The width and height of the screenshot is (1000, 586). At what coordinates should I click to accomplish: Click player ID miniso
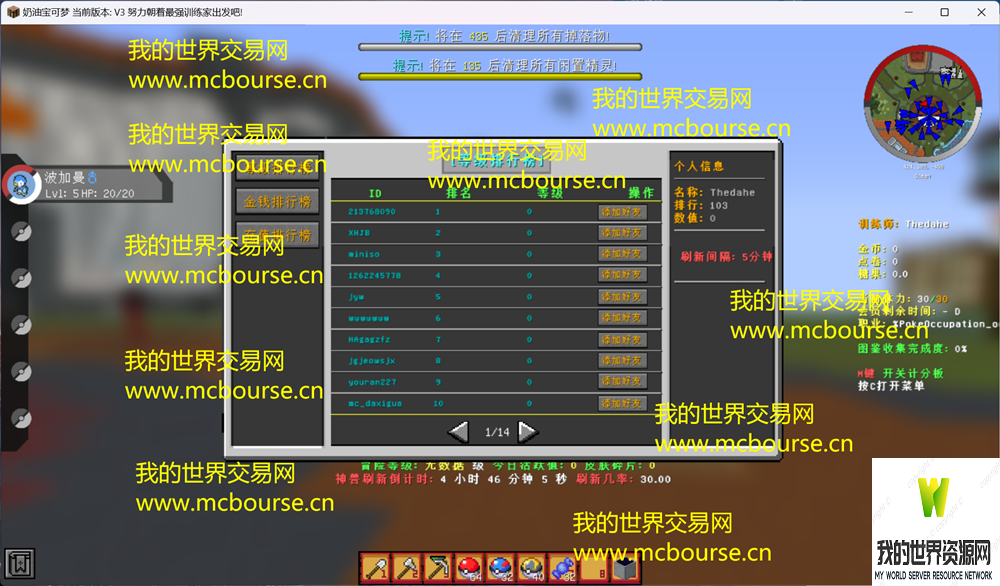pos(364,254)
